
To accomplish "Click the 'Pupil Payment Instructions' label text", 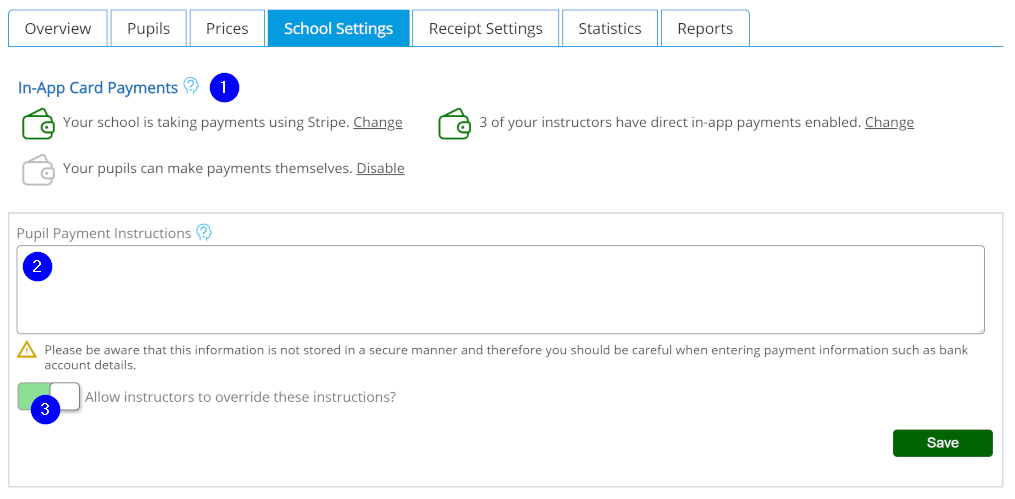I will 104,233.
